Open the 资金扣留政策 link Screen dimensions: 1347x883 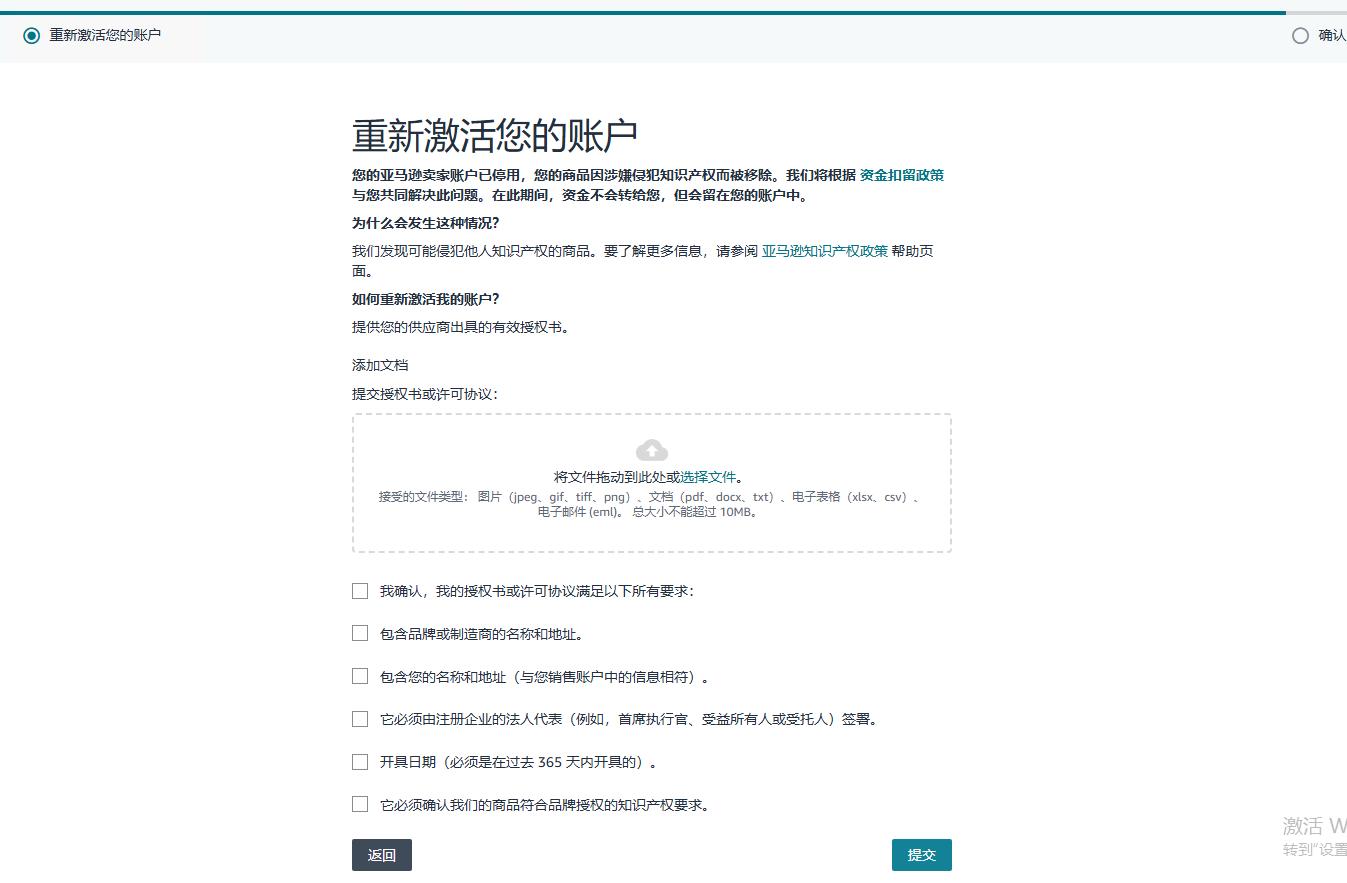(901, 175)
